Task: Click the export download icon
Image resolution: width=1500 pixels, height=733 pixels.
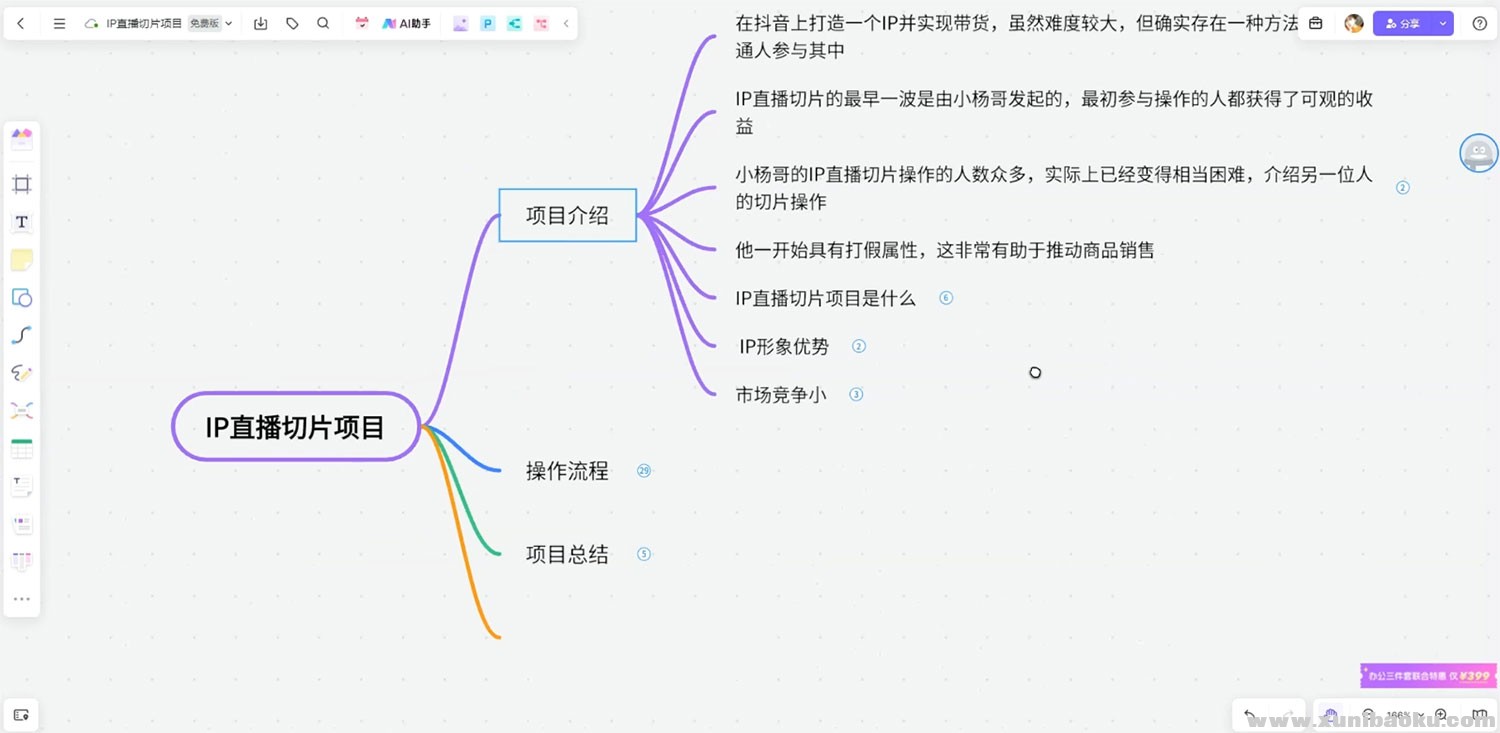Action: 261,23
